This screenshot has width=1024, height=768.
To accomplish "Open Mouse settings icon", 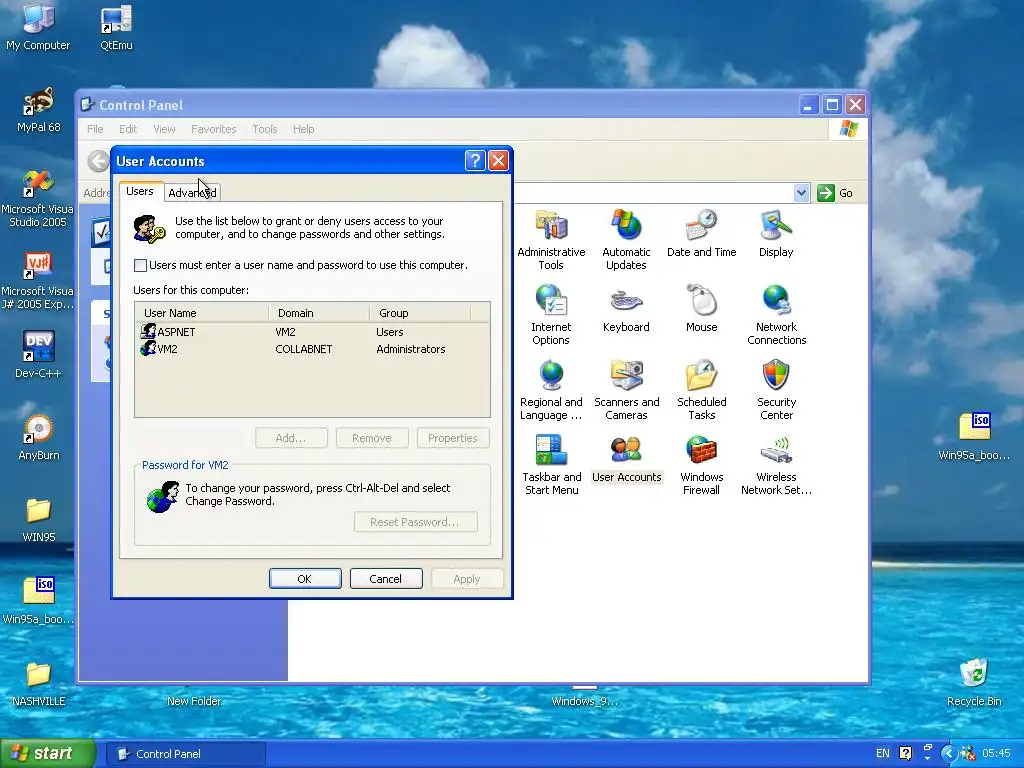I will pos(701,308).
